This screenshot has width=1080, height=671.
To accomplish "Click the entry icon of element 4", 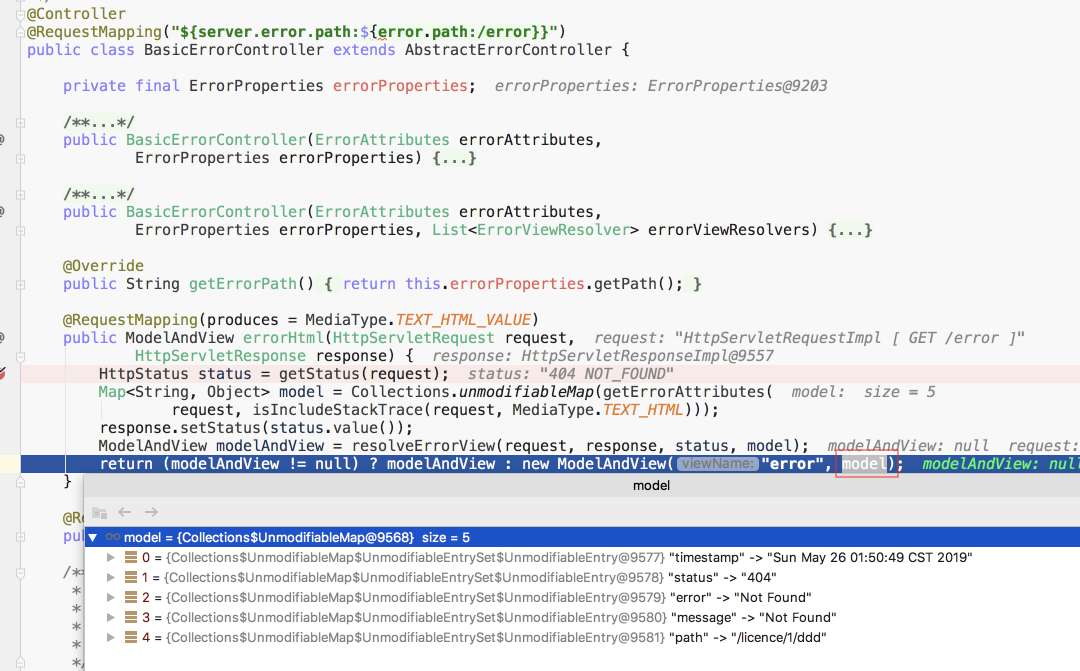I will pos(131,637).
